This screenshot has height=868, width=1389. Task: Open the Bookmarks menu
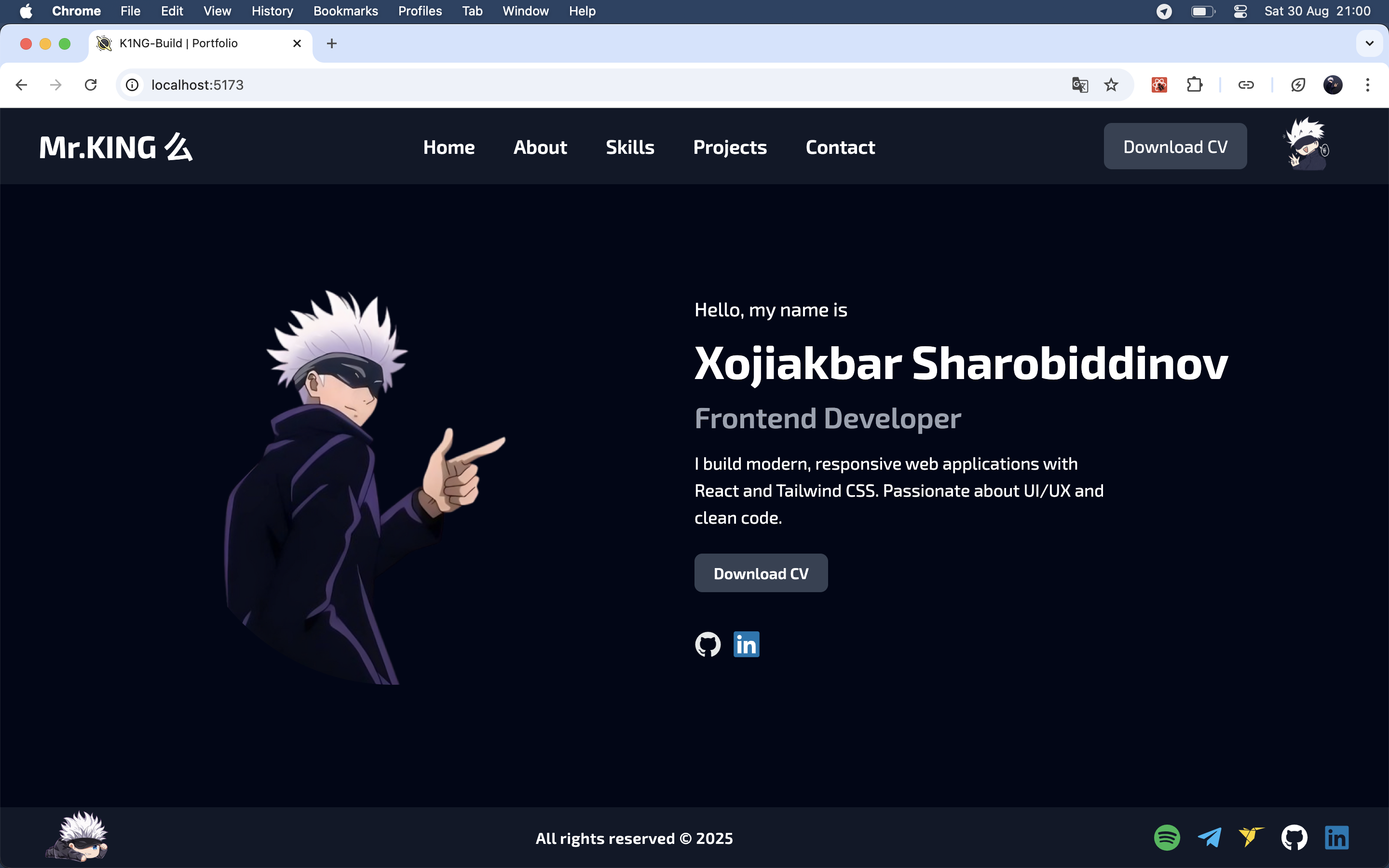point(345,12)
